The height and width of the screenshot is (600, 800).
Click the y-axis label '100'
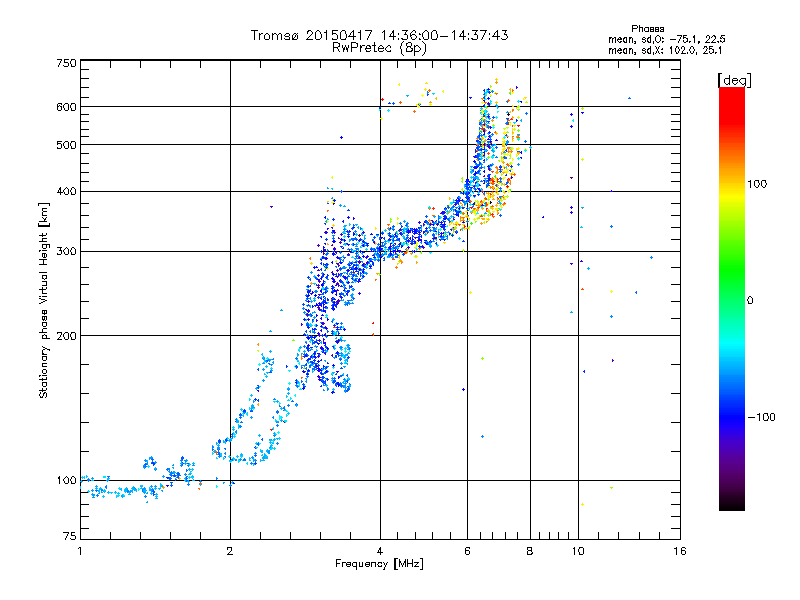click(x=66, y=480)
